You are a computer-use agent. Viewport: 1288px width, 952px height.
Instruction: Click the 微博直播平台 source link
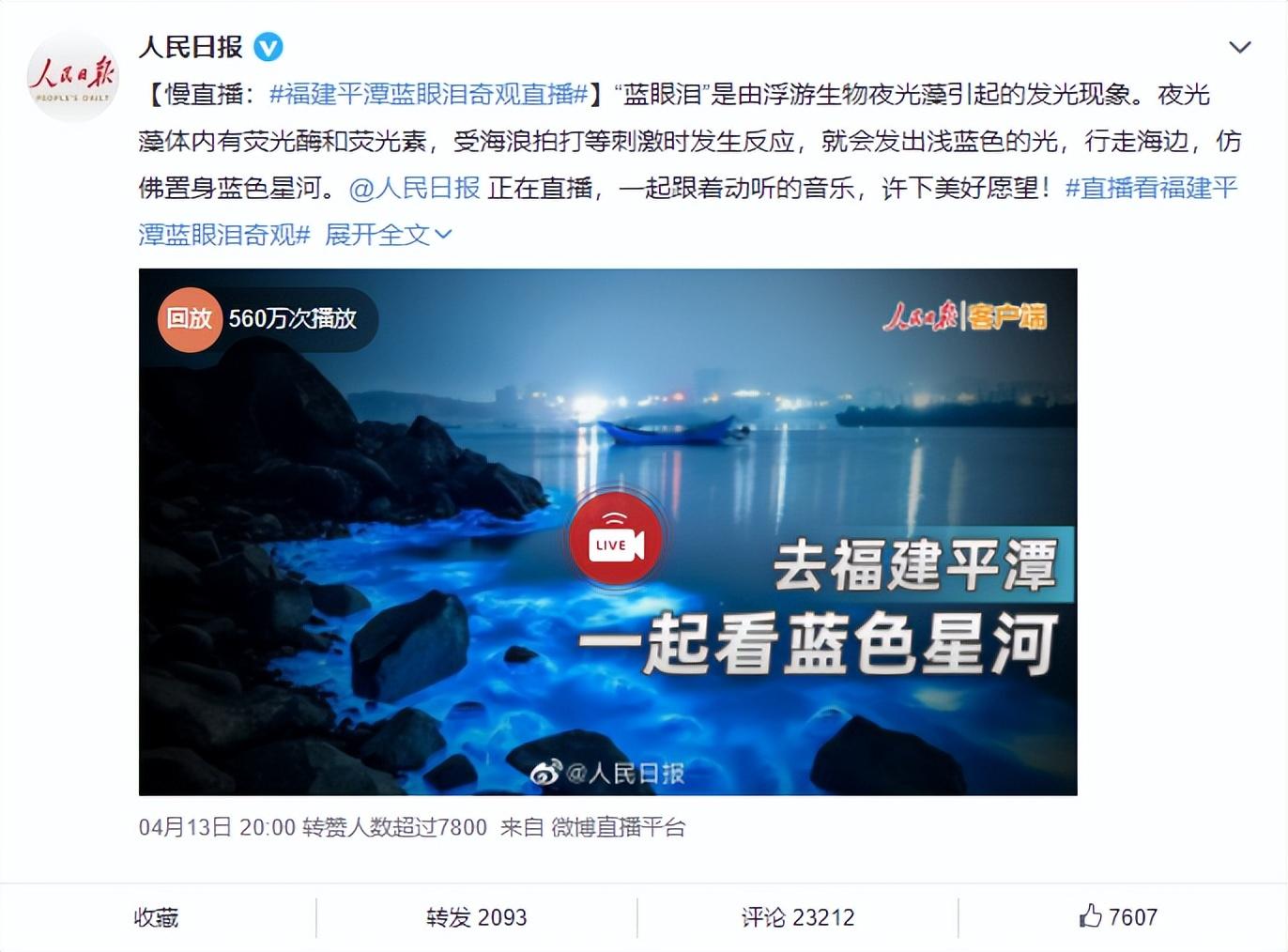pyautogui.click(x=618, y=827)
